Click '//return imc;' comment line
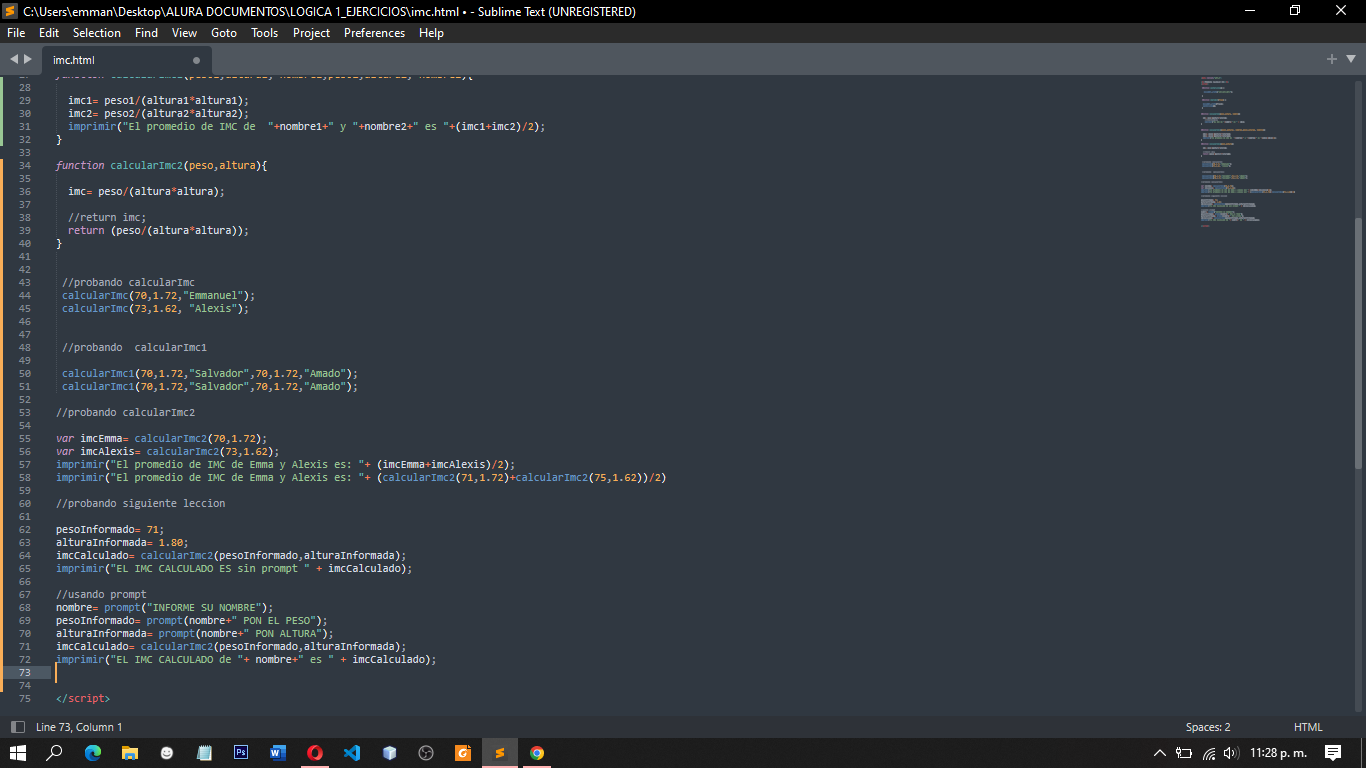1366x768 pixels. point(107,217)
